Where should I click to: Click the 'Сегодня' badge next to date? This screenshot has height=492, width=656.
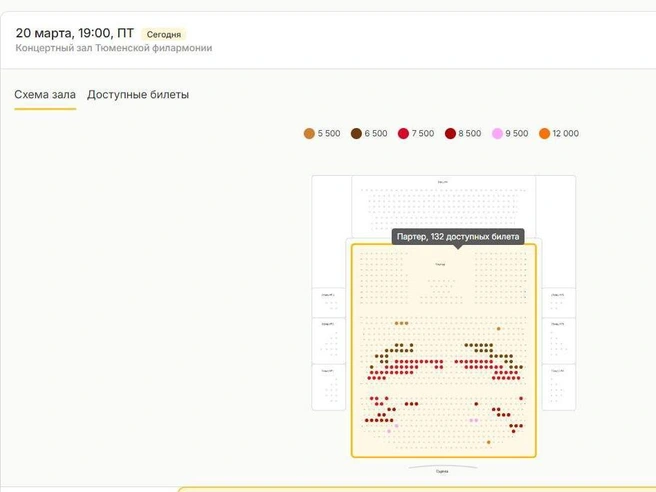pyautogui.click(x=164, y=34)
